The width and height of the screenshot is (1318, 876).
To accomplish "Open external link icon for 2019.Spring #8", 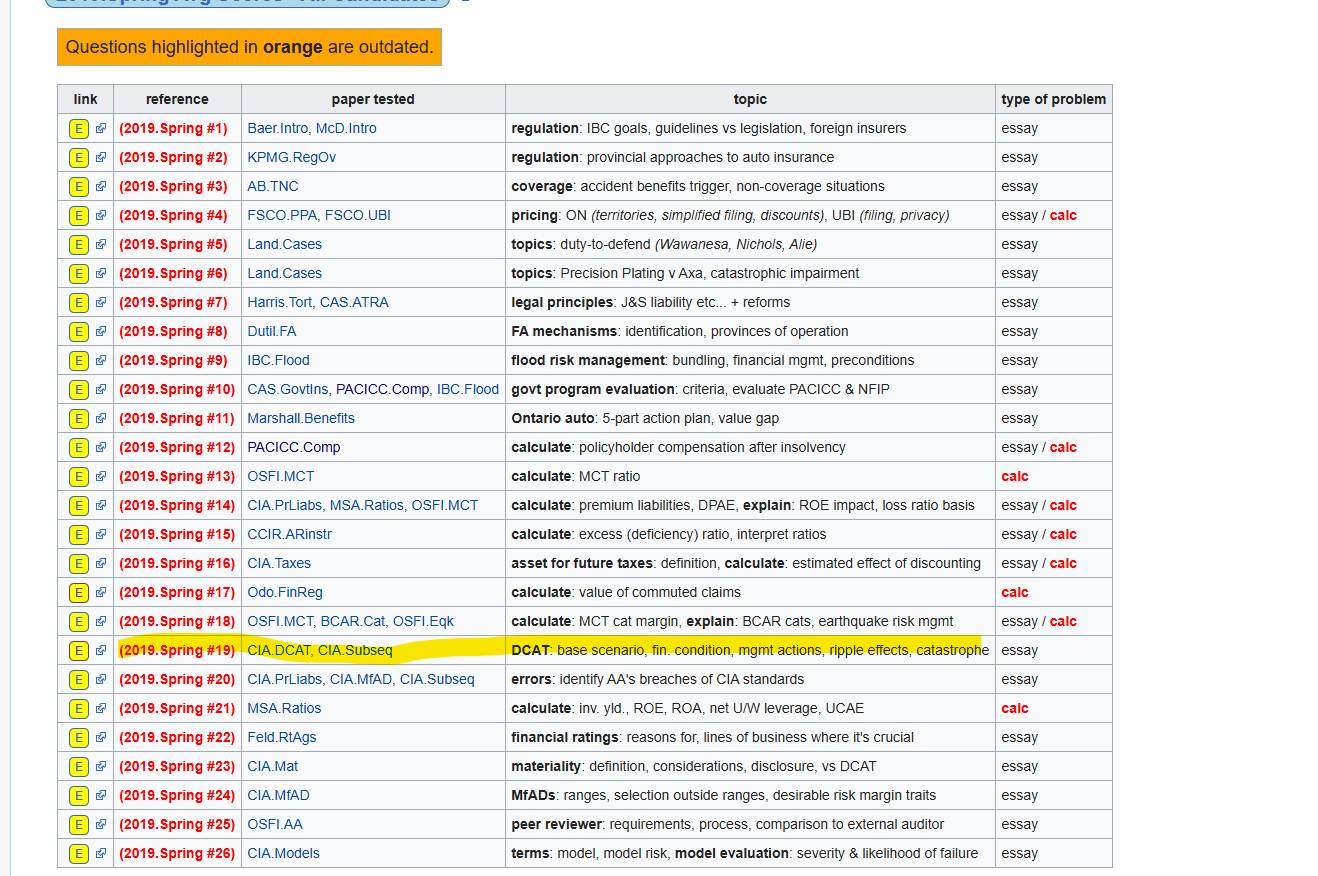I will (x=101, y=331).
